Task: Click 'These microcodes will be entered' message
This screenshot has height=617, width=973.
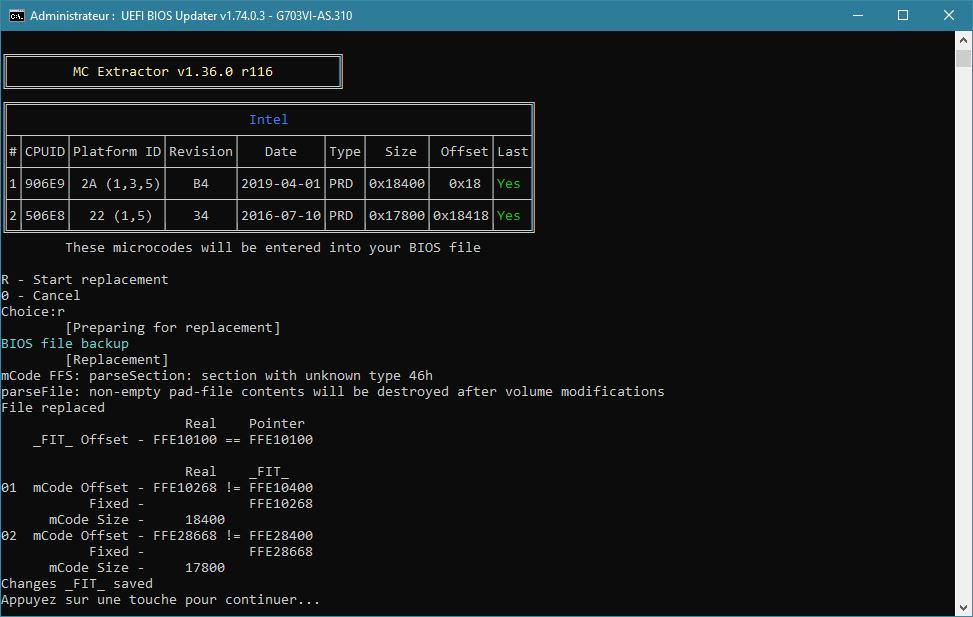Action: pyautogui.click(x=272, y=248)
